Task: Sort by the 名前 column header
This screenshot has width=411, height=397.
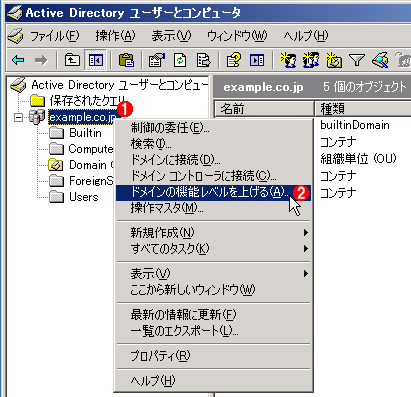Action: tap(264, 109)
